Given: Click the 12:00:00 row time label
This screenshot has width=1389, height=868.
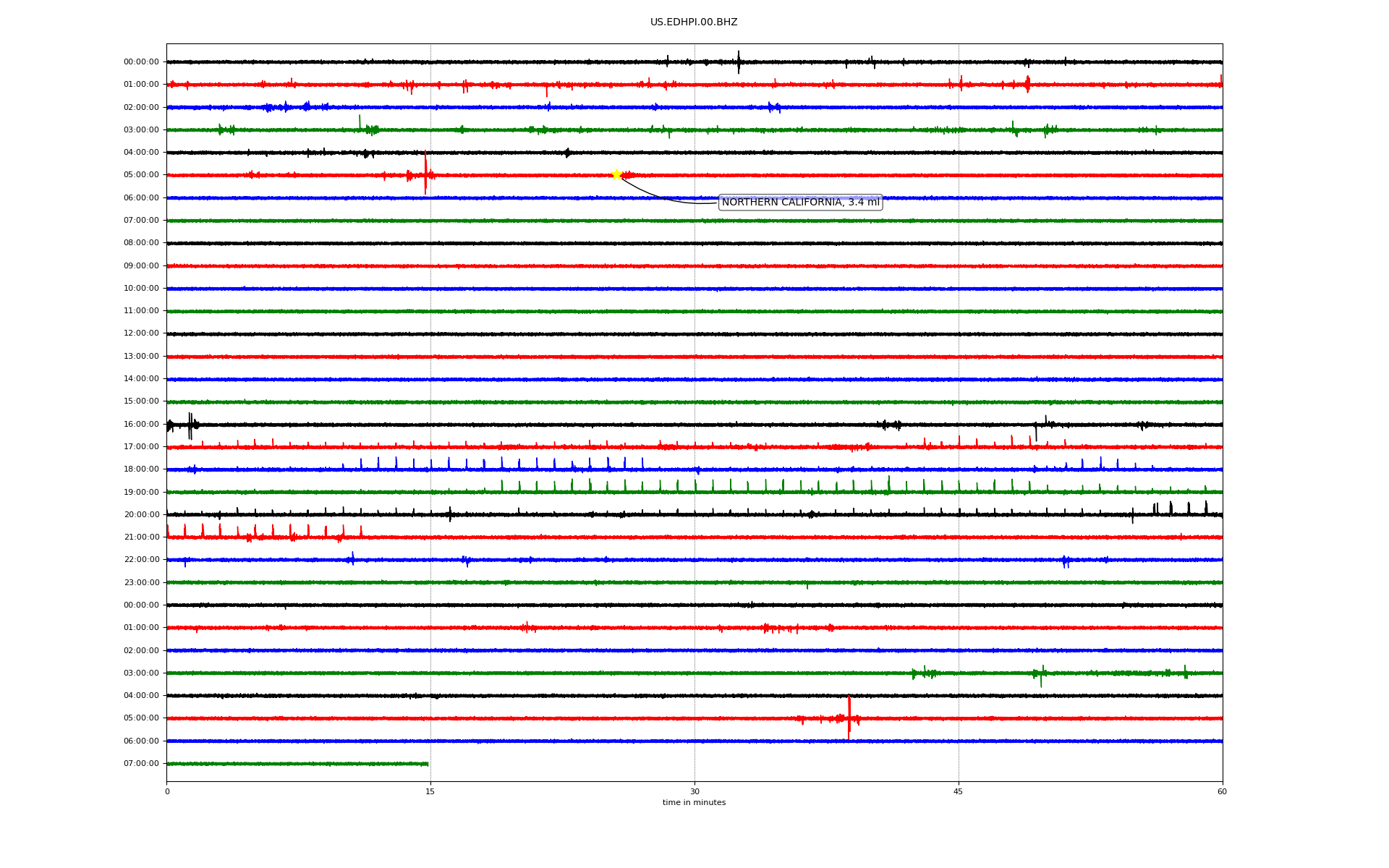Looking at the screenshot, I should tap(141, 333).
